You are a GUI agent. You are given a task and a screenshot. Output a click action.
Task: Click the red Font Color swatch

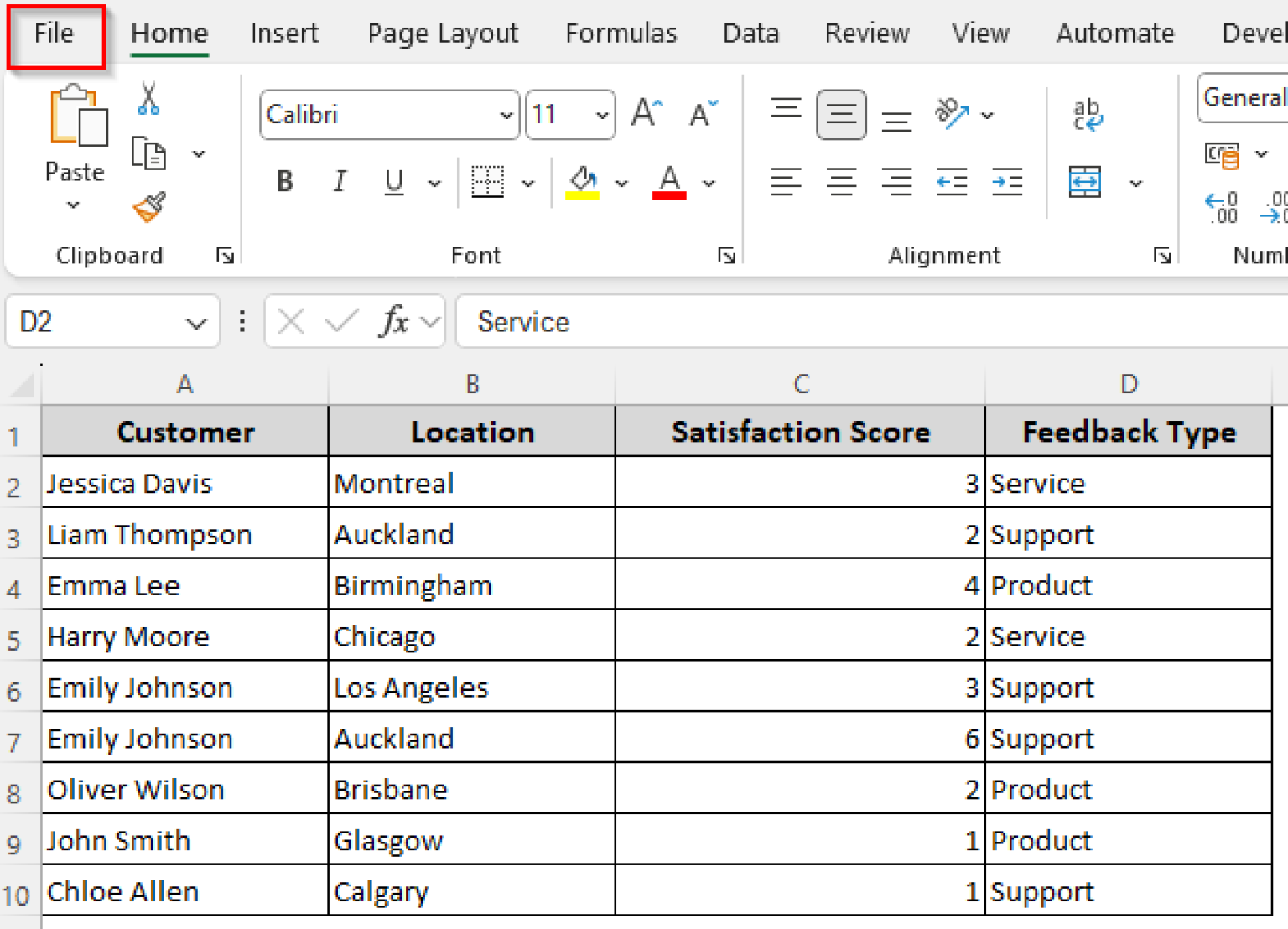point(668,183)
